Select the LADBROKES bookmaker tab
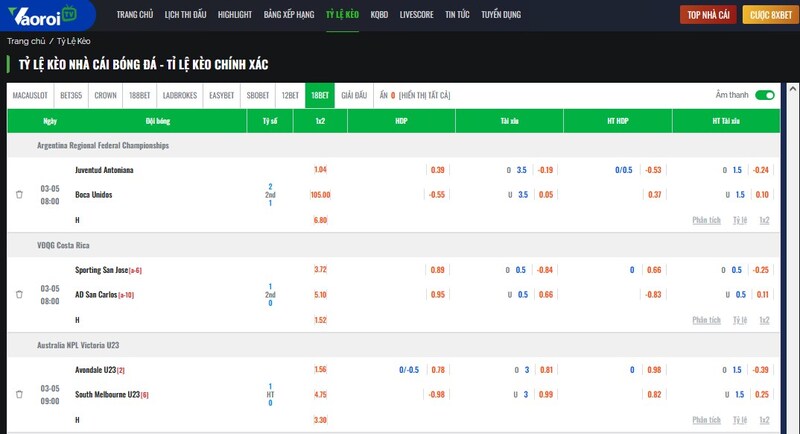The height and width of the screenshot is (434, 800). pos(180,95)
